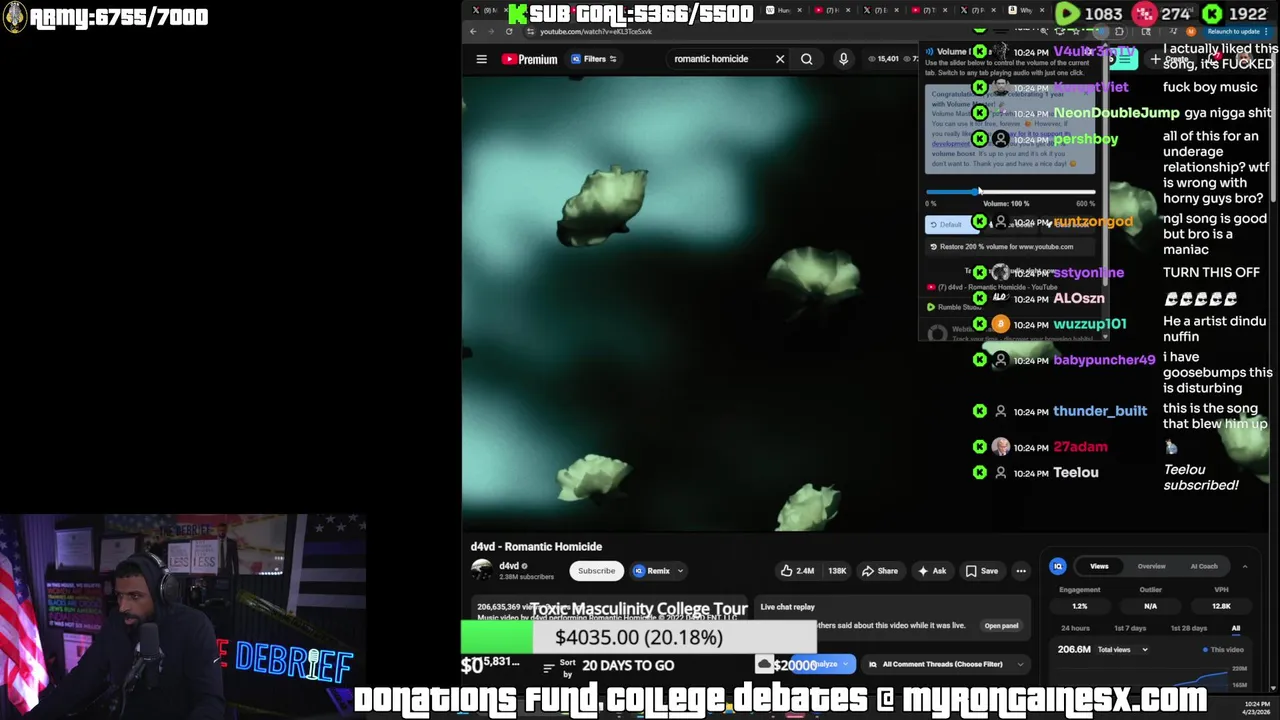Click the donation goal progress bar
Viewport: 1280px width, 720px height.
pyautogui.click(x=638, y=637)
